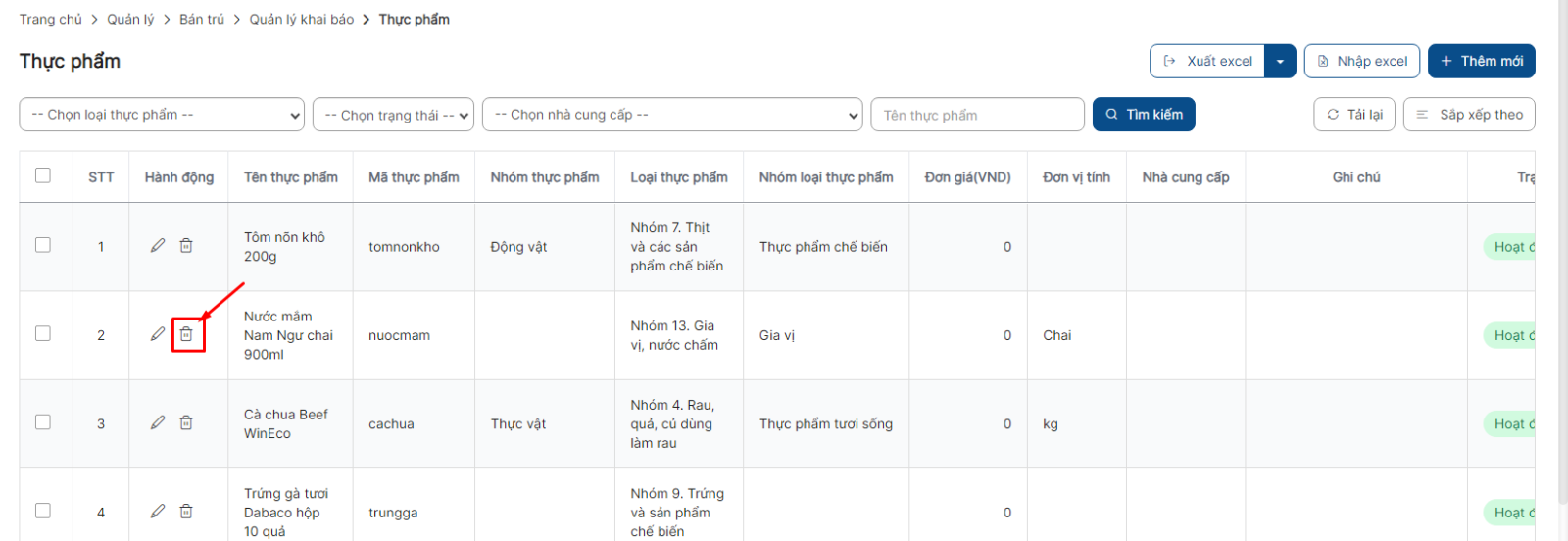
Task: Edit the Tôm nõn khô 200g row
Action: click(x=158, y=245)
